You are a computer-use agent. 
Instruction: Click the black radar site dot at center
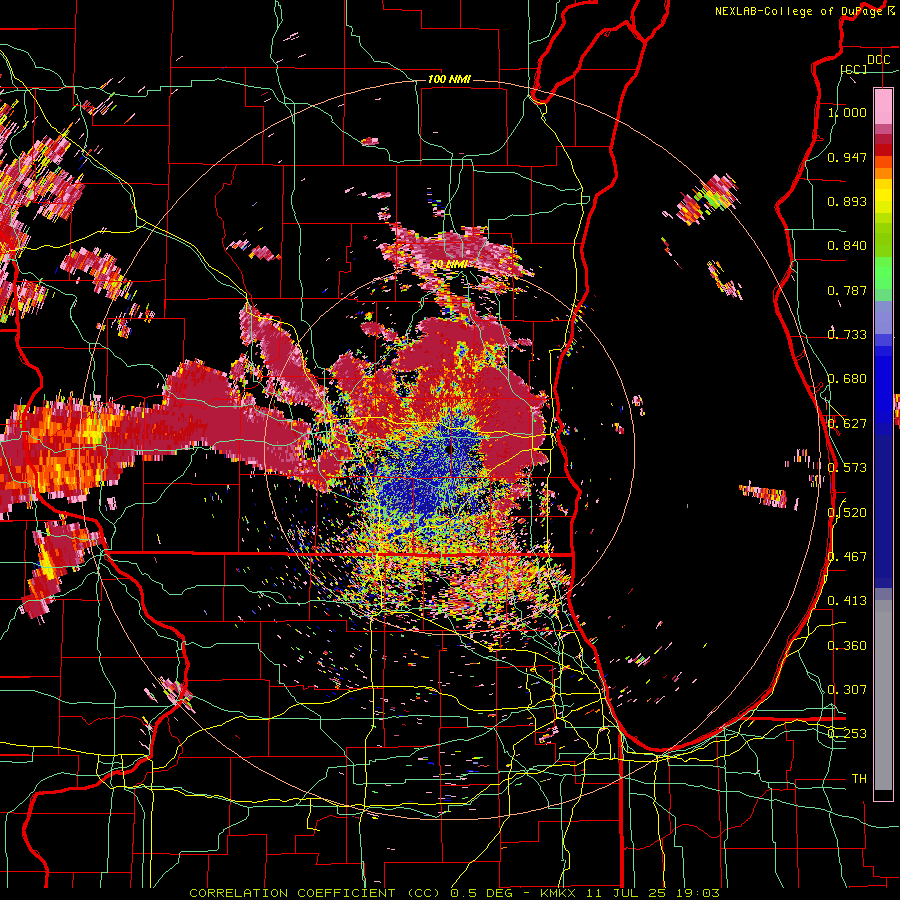[x=448, y=449]
